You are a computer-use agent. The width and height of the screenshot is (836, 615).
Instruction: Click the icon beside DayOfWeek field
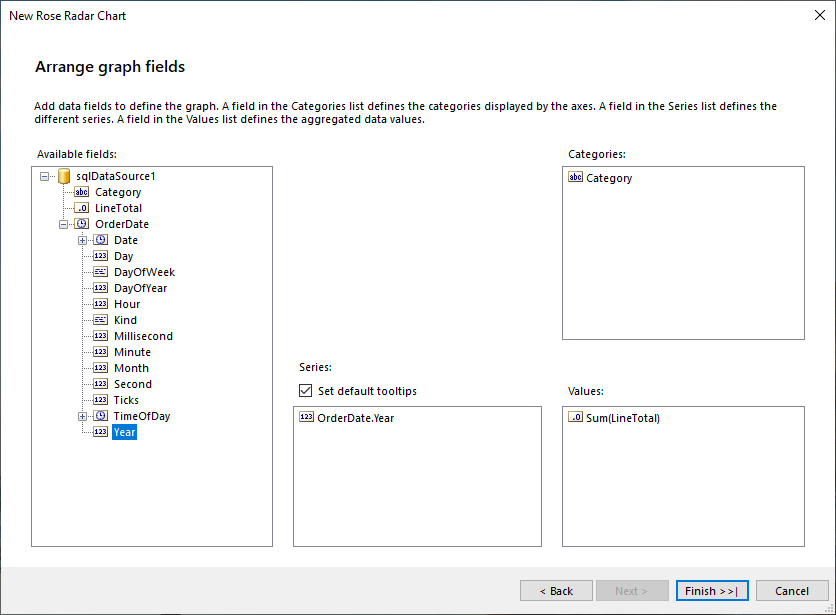pos(99,271)
